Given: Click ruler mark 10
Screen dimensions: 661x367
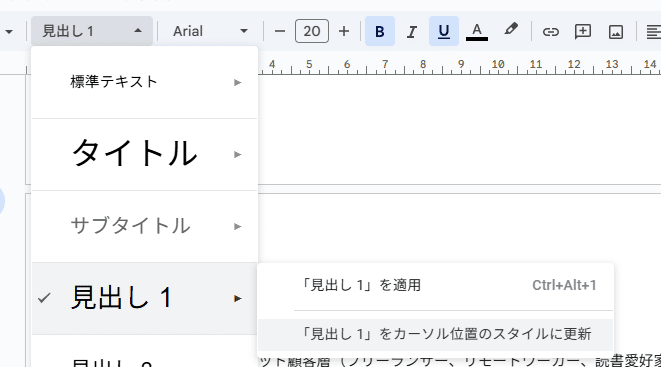Looking at the screenshot, I should tap(498, 64).
